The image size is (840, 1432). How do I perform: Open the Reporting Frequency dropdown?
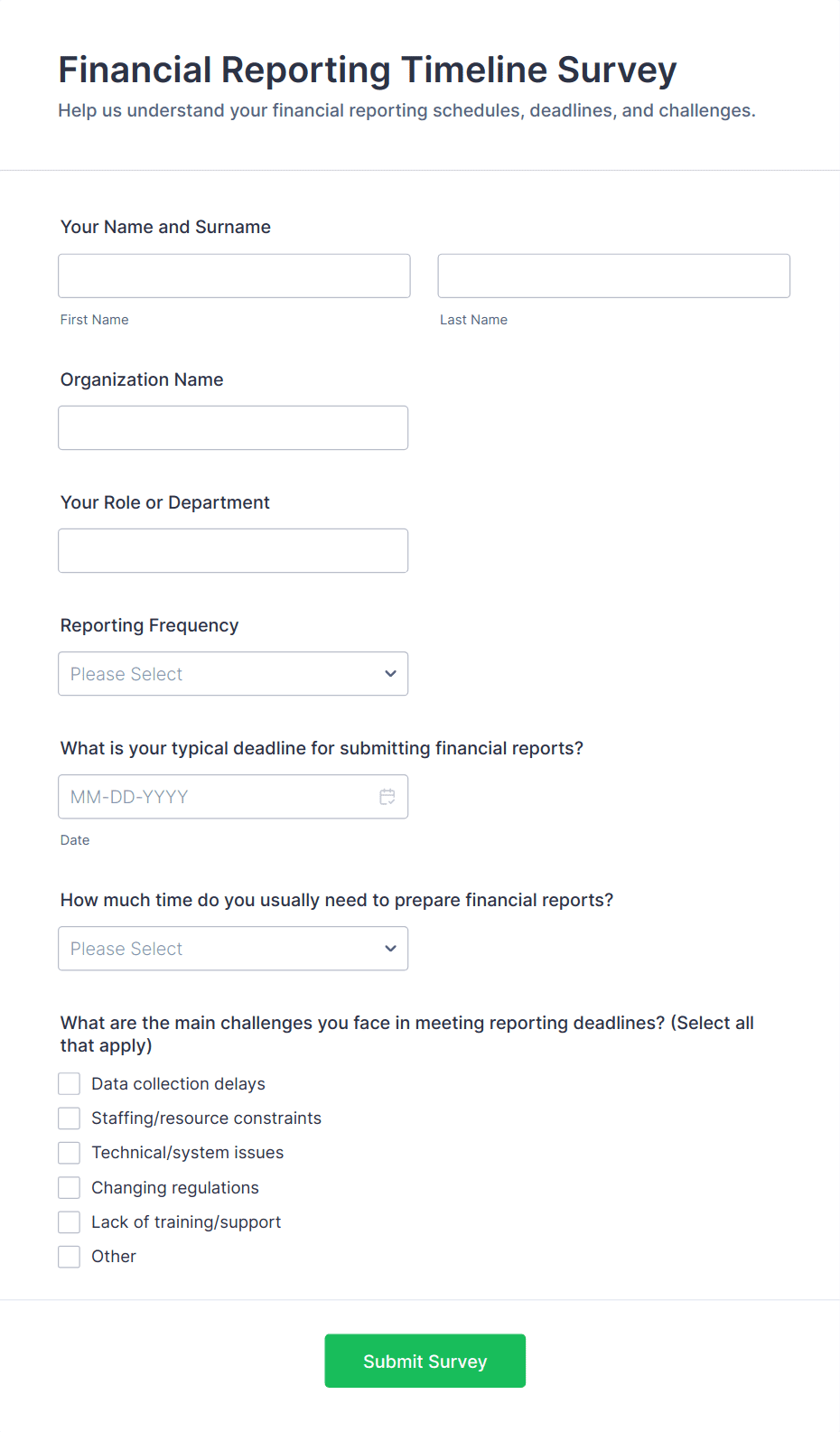coord(232,674)
